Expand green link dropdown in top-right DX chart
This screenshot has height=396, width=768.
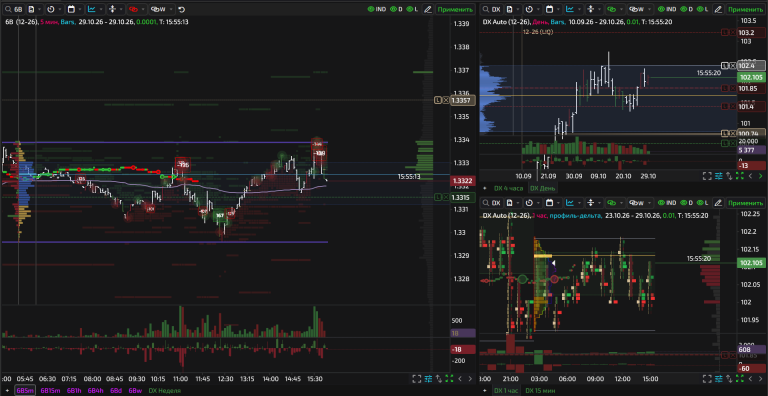pyautogui.click(x=622, y=9)
